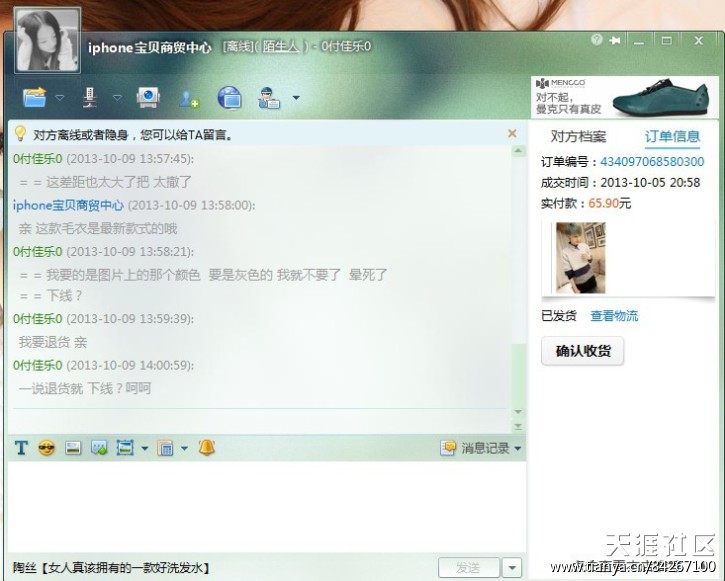725x581 pixels.
Task: Pin the chat window on top
Action: (615, 40)
